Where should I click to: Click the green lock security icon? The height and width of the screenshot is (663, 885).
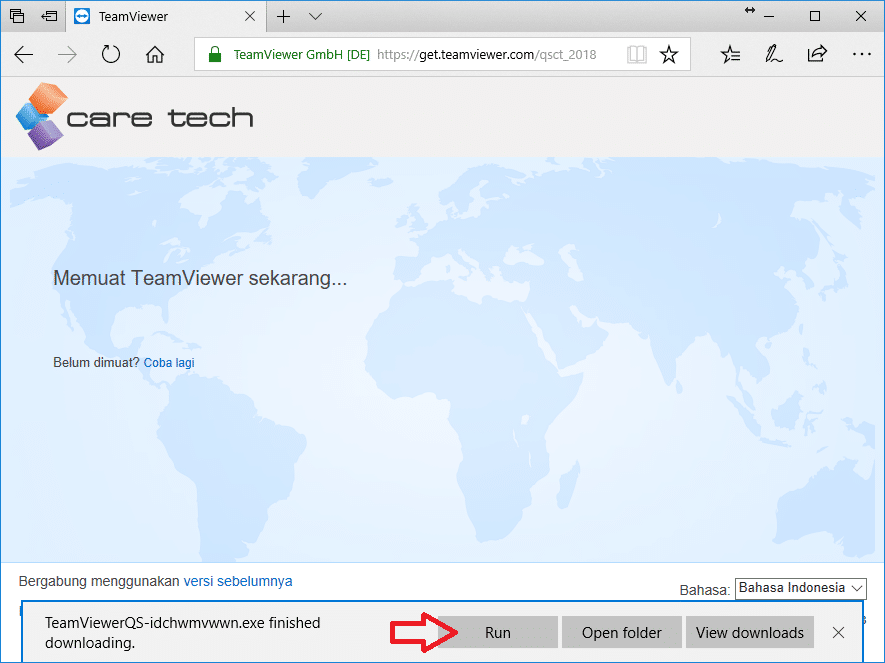[214, 54]
